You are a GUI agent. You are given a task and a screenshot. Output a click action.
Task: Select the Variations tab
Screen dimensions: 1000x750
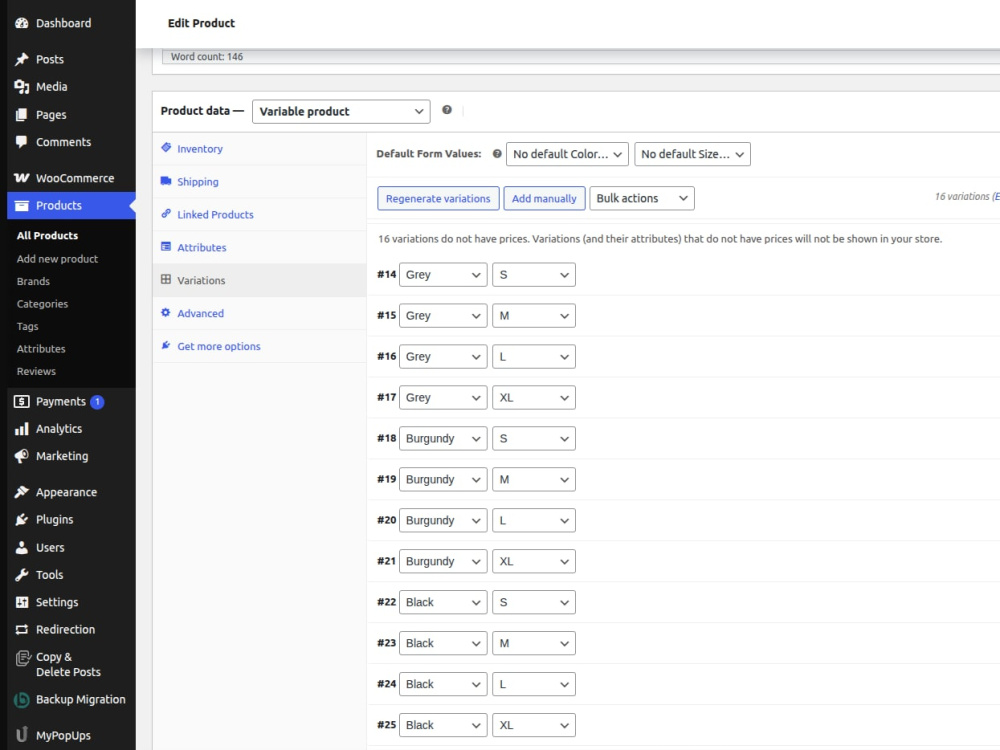click(x=260, y=280)
